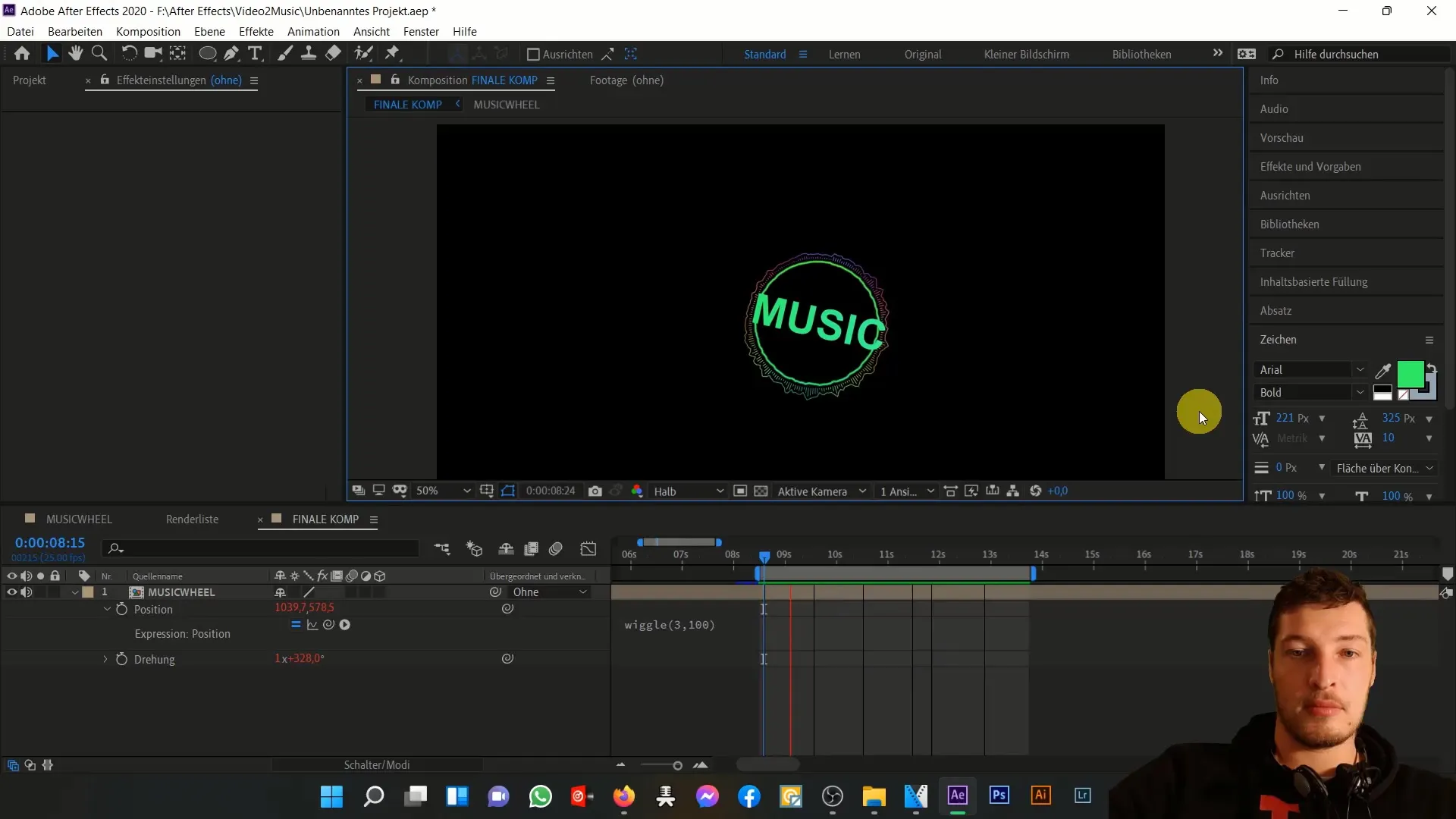Open the Fläche über Kontur dropdown

1385,469
